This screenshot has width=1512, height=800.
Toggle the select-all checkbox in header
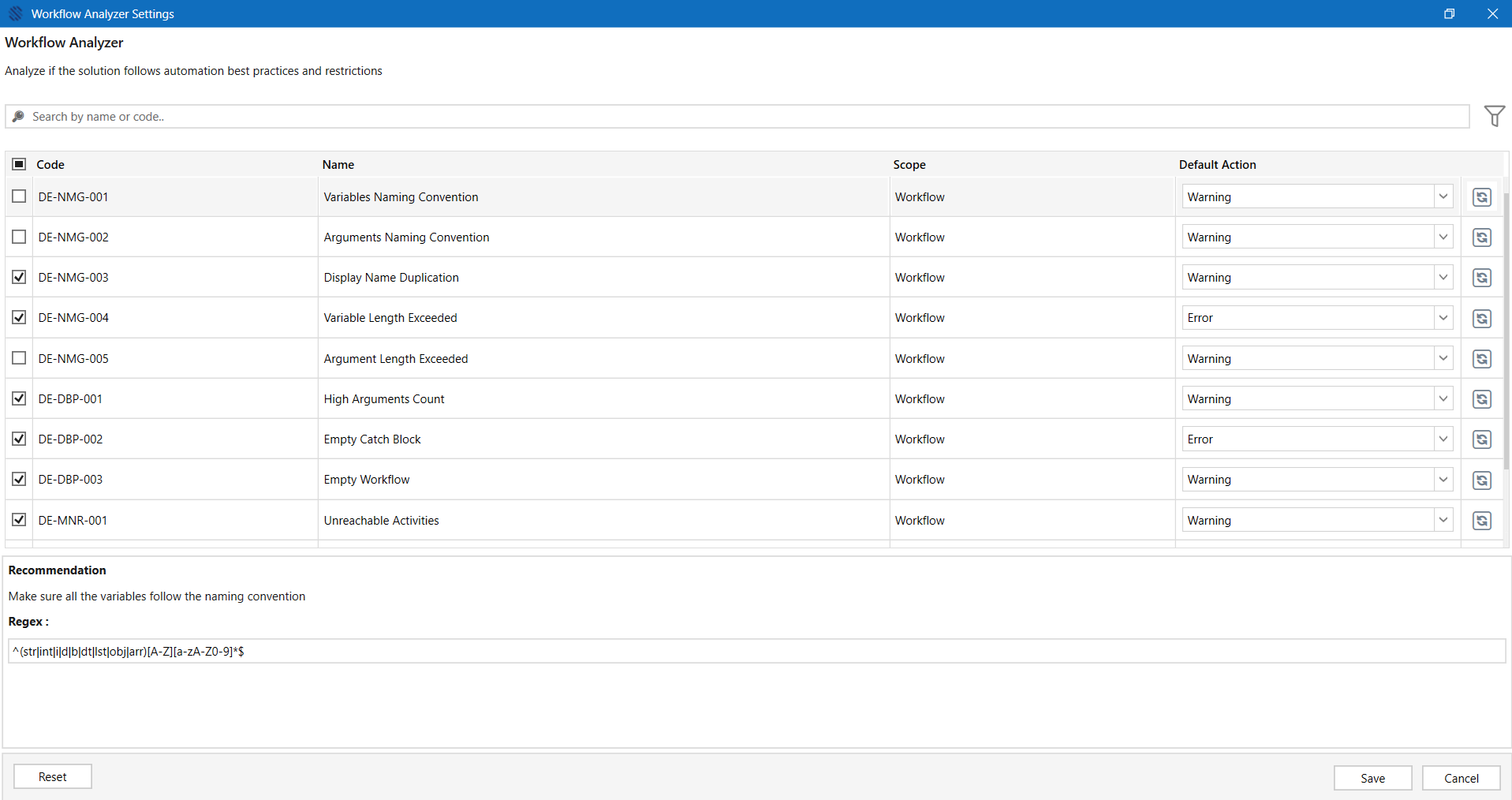click(19, 164)
